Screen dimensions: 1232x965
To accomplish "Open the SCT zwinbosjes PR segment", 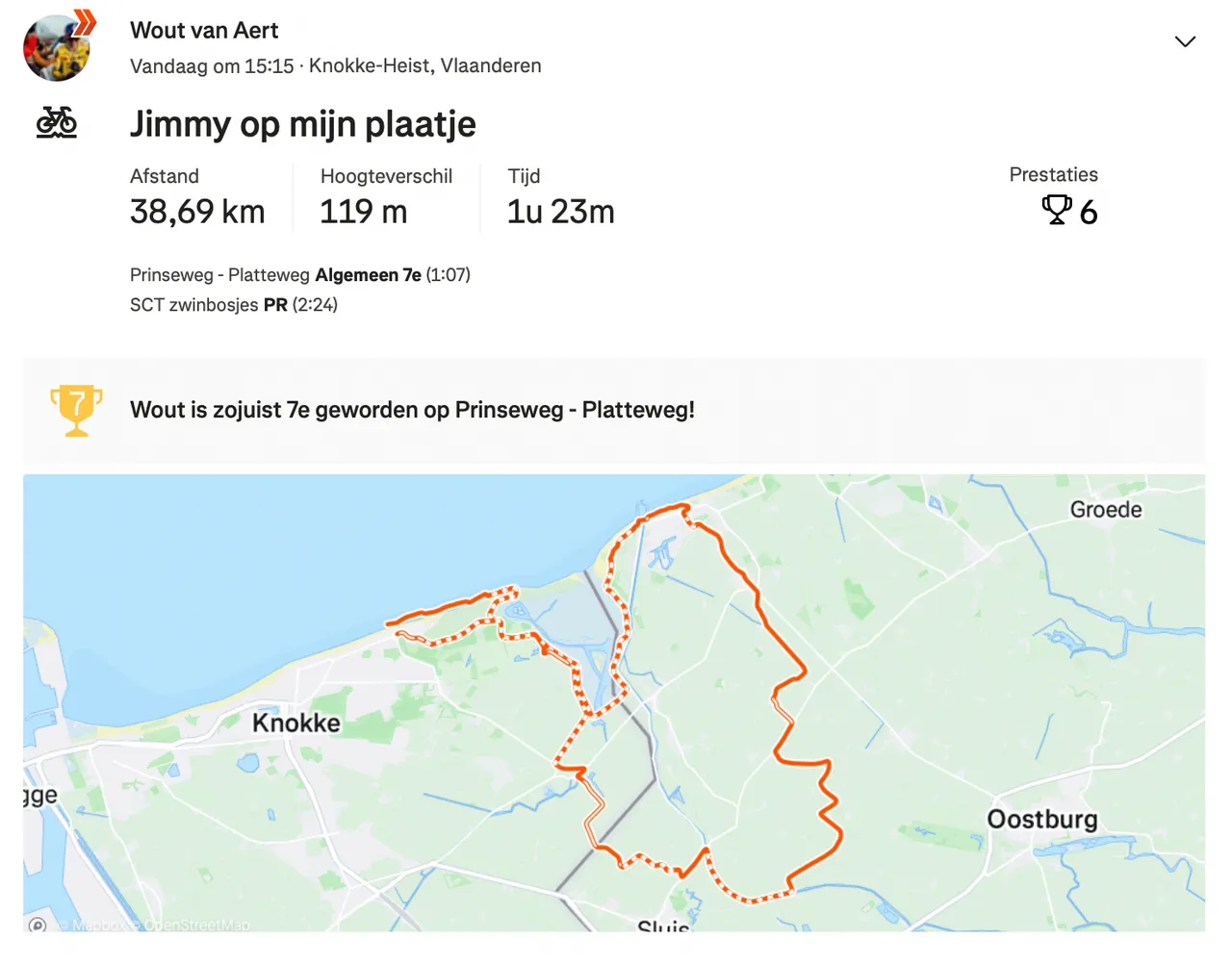I will click(x=234, y=305).
